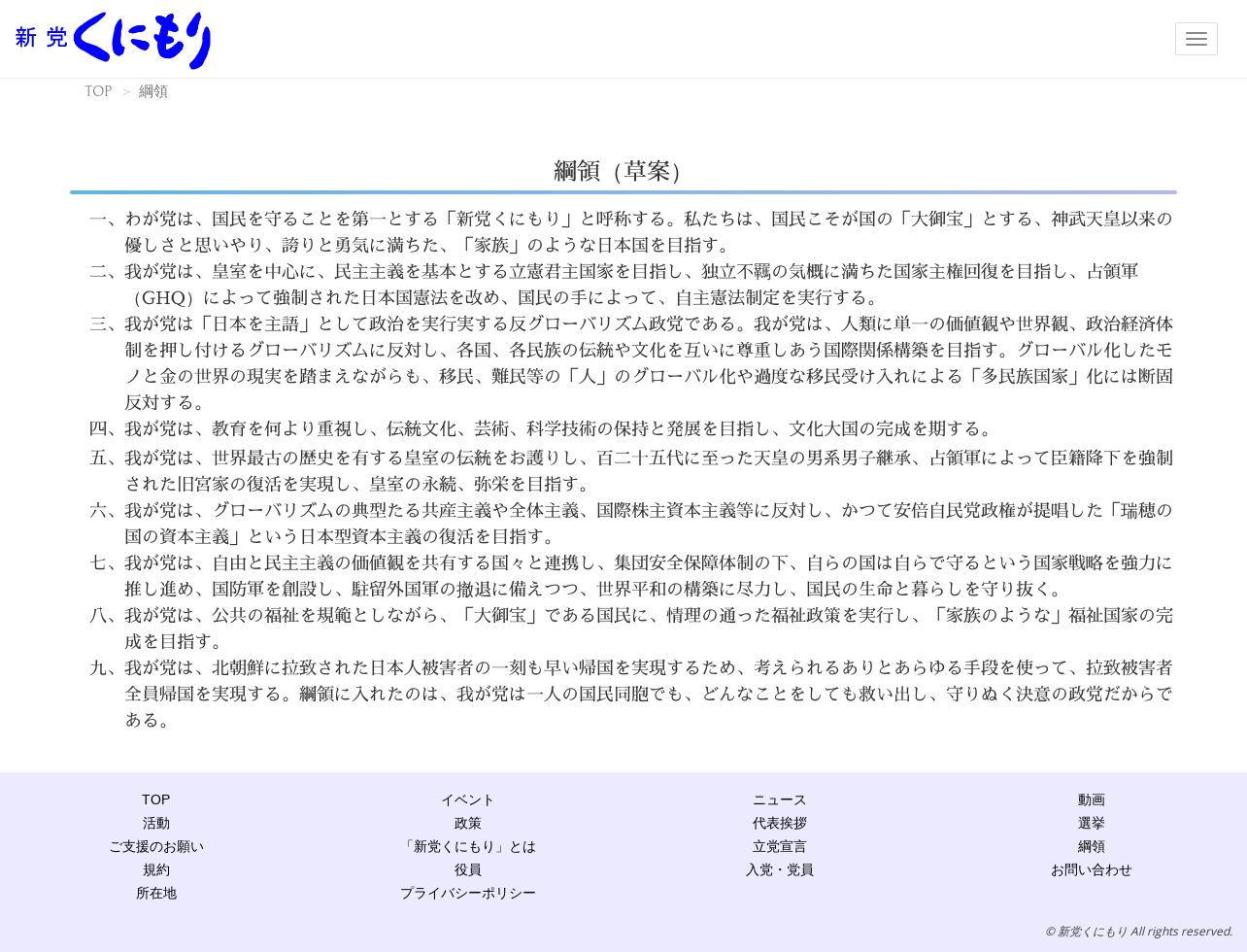1247x952 pixels.
Task: Click article 九 about 北朝鮮に拉致された
Action: 631,694
